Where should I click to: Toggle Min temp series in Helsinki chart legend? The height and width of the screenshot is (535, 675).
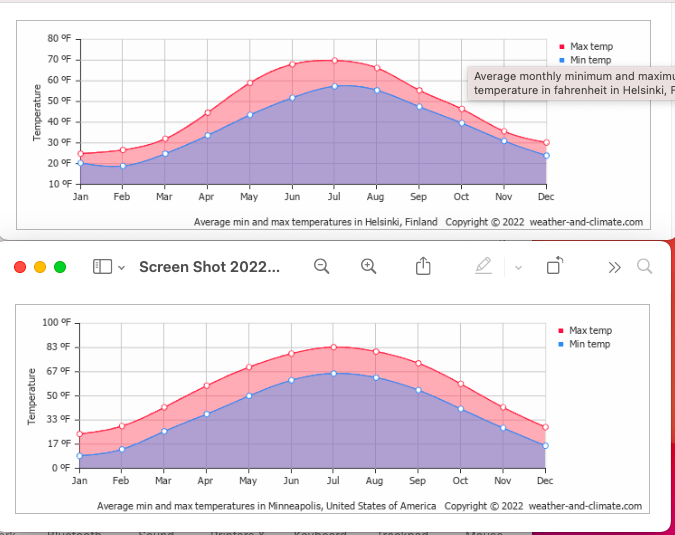click(x=589, y=61)
